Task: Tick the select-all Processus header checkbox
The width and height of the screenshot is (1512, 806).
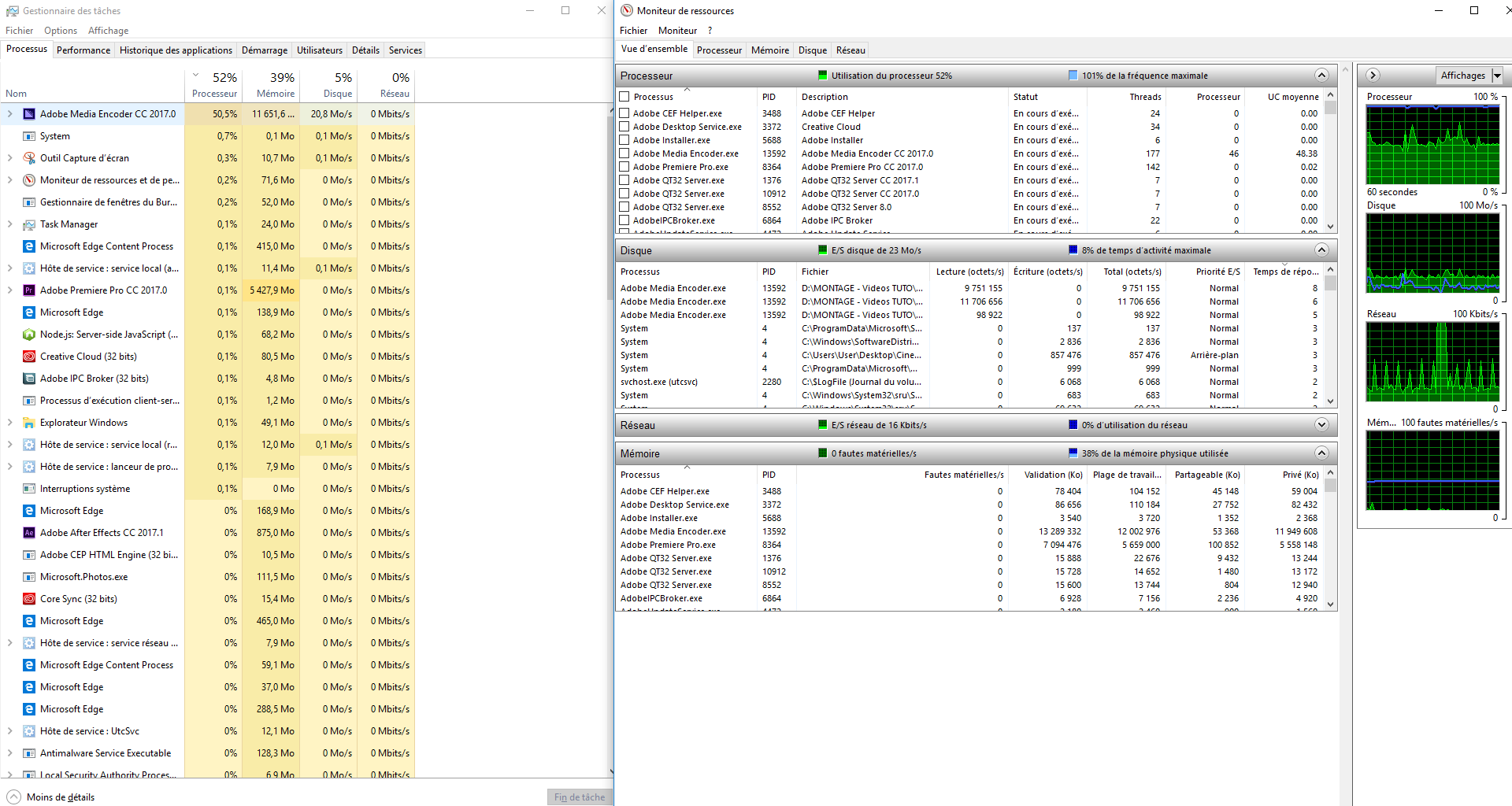Action: (624, 97)
